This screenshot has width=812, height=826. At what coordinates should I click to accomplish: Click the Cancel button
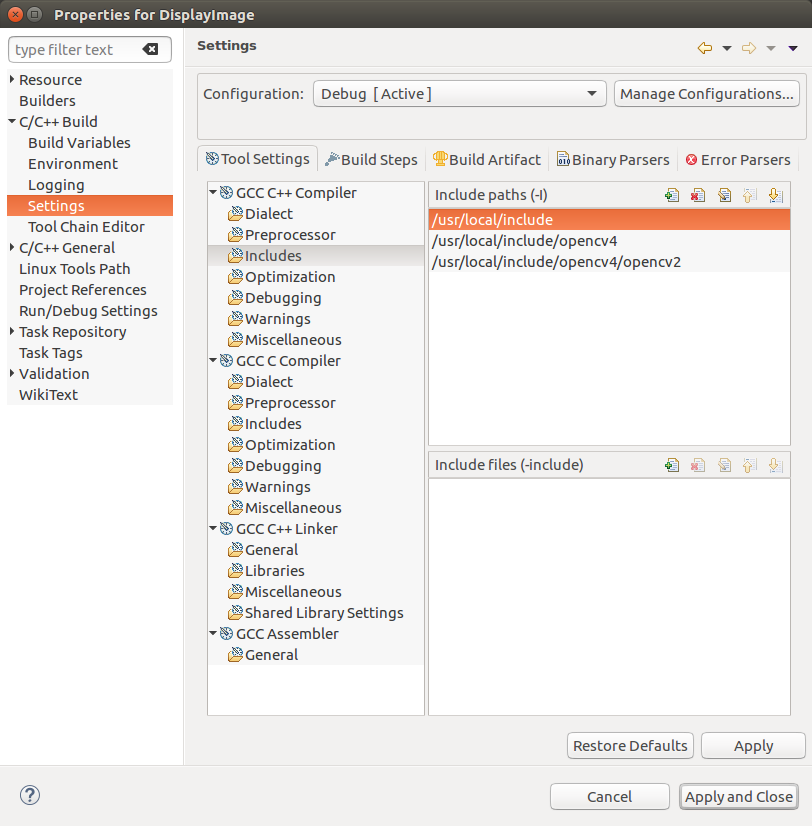coord(610,796)
